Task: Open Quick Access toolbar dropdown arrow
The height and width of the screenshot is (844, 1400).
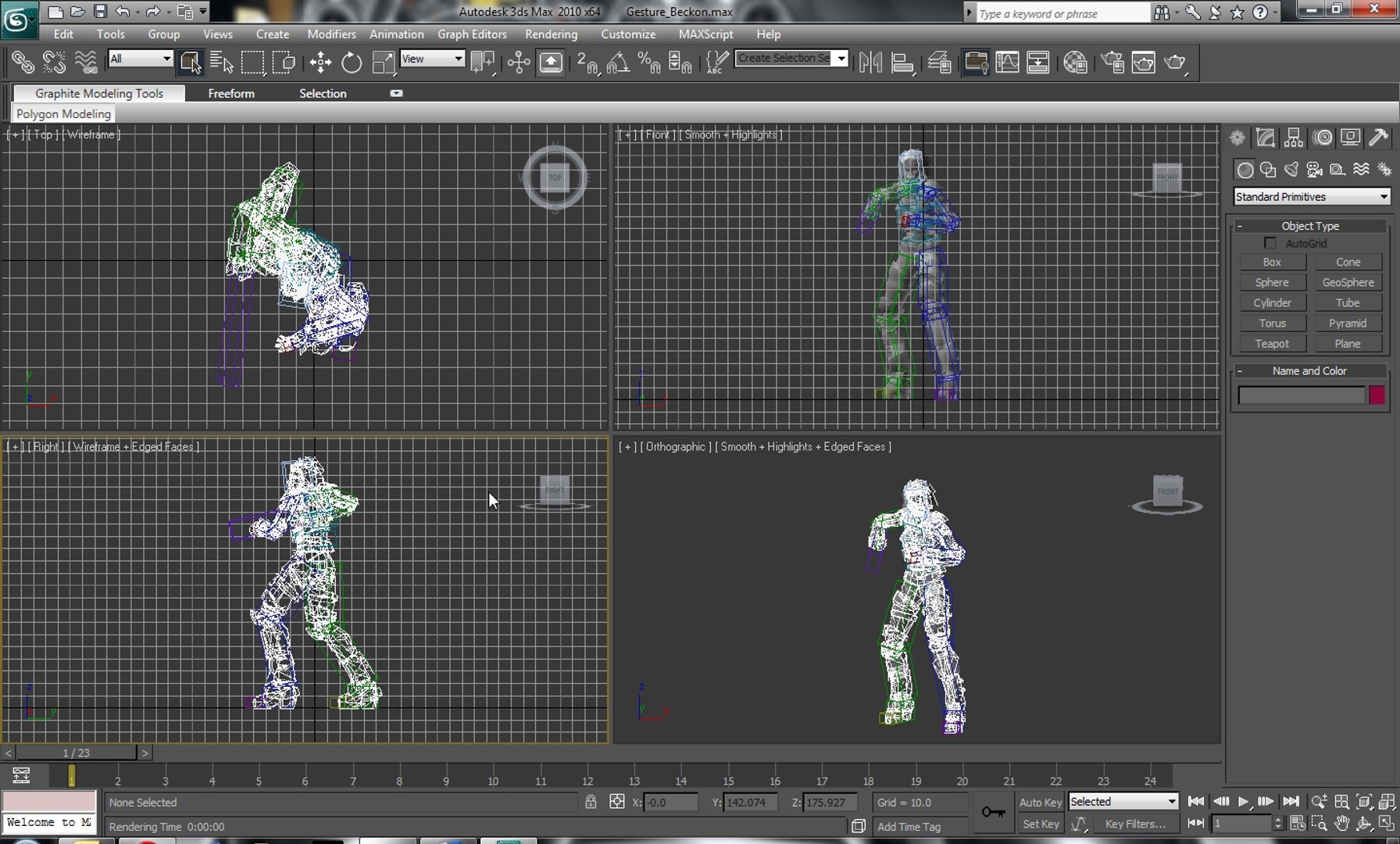Action: click(203, 11)
